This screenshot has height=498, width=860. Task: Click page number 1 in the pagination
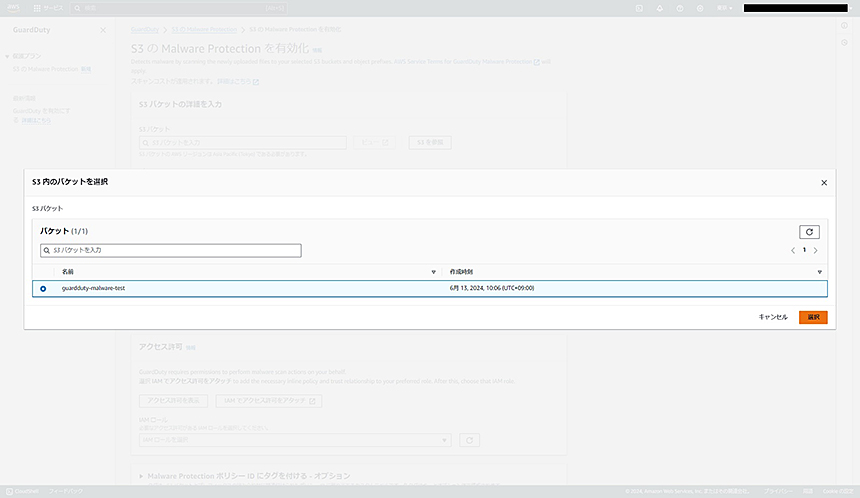pos(804,250)
